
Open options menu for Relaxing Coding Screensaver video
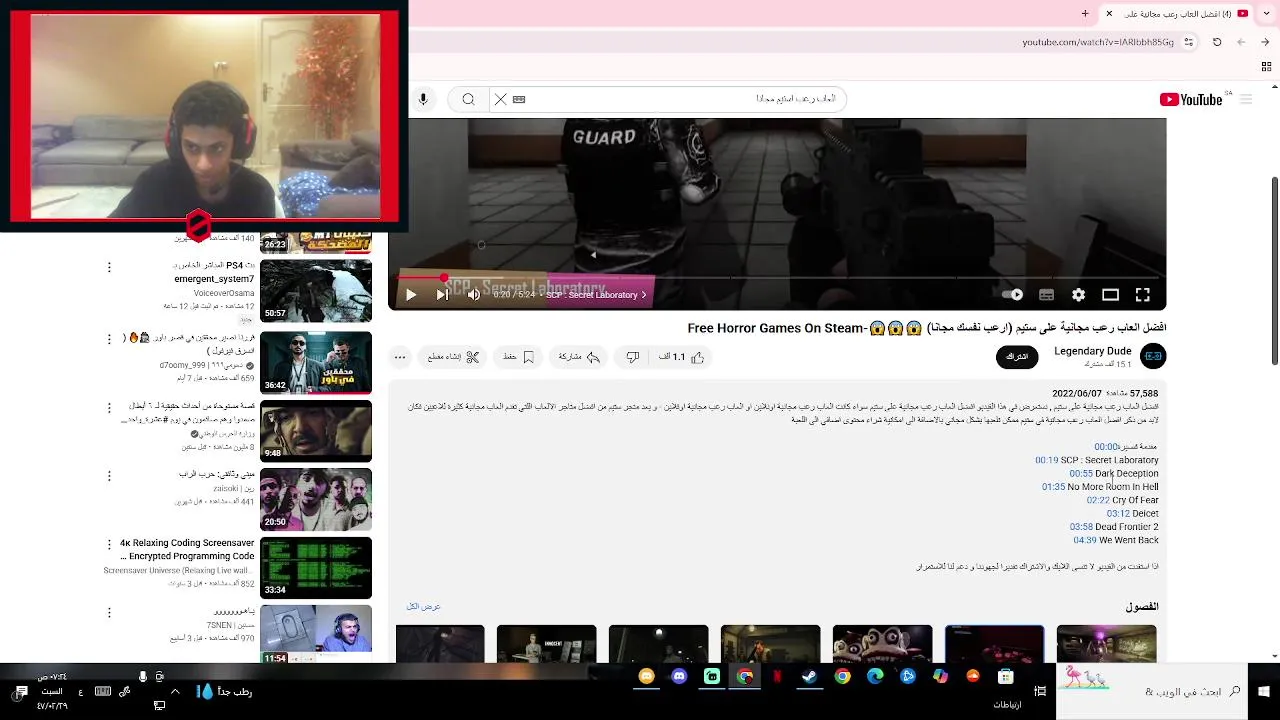109,545
